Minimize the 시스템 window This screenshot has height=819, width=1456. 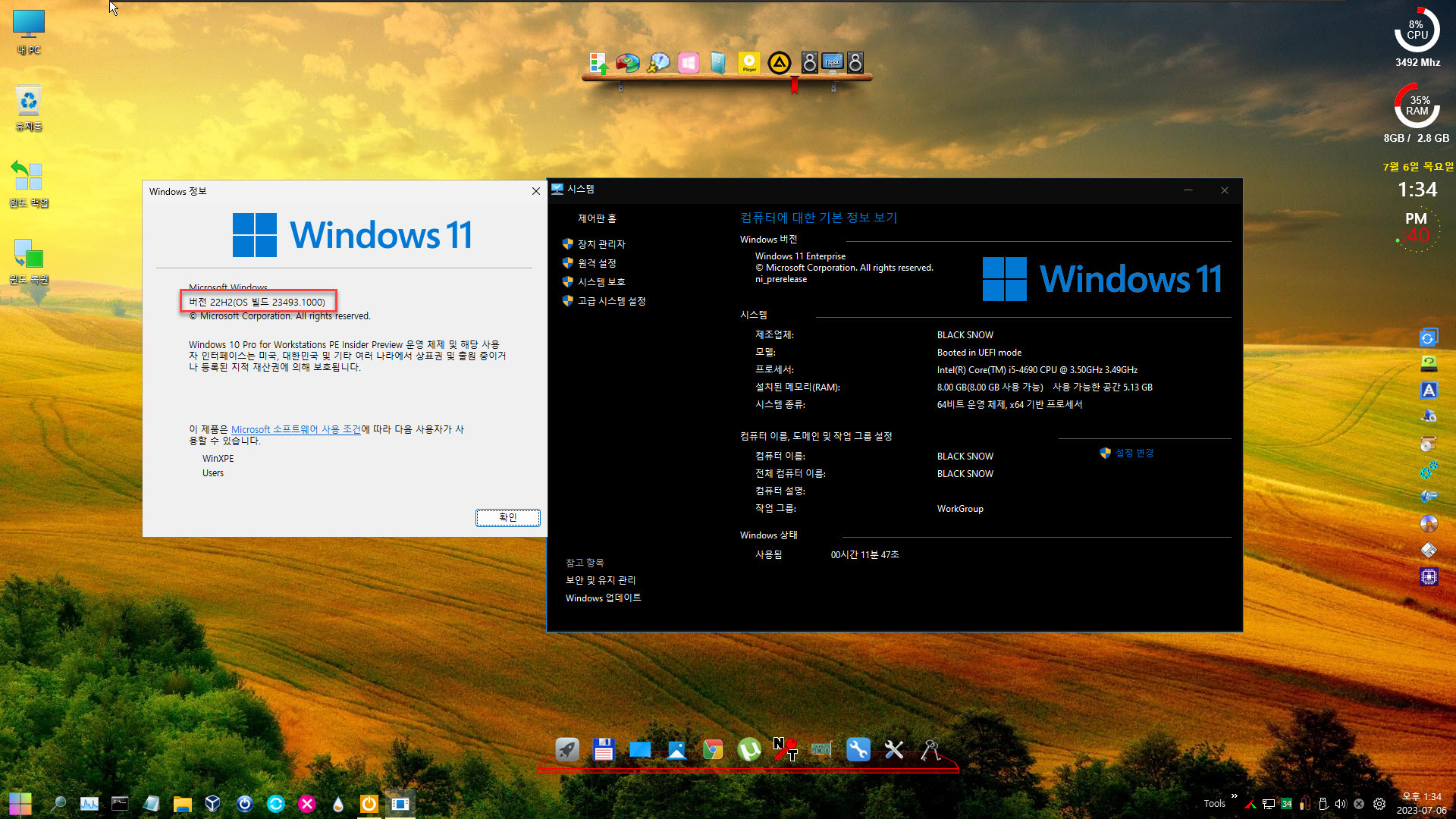pyautogui.click(x=1188, y=190)
